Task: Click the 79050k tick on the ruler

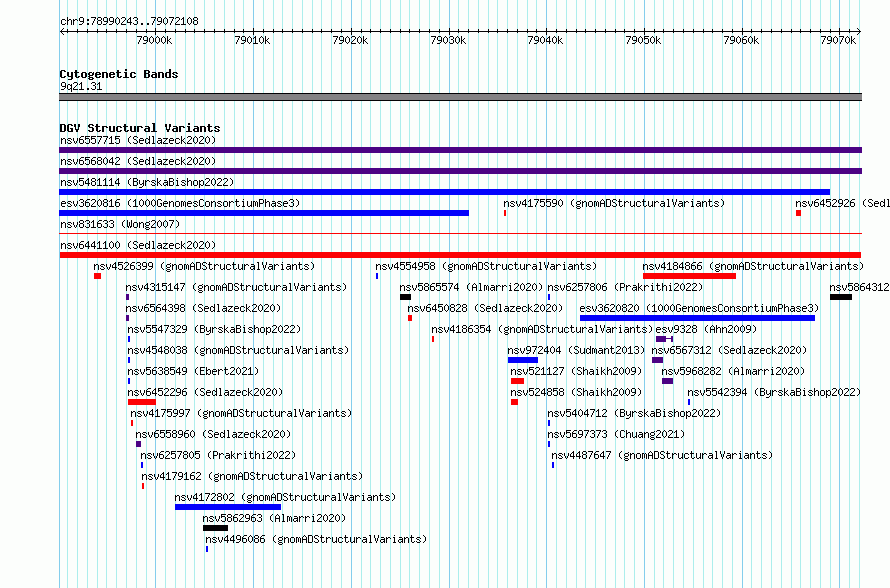Action: point(643,40)
